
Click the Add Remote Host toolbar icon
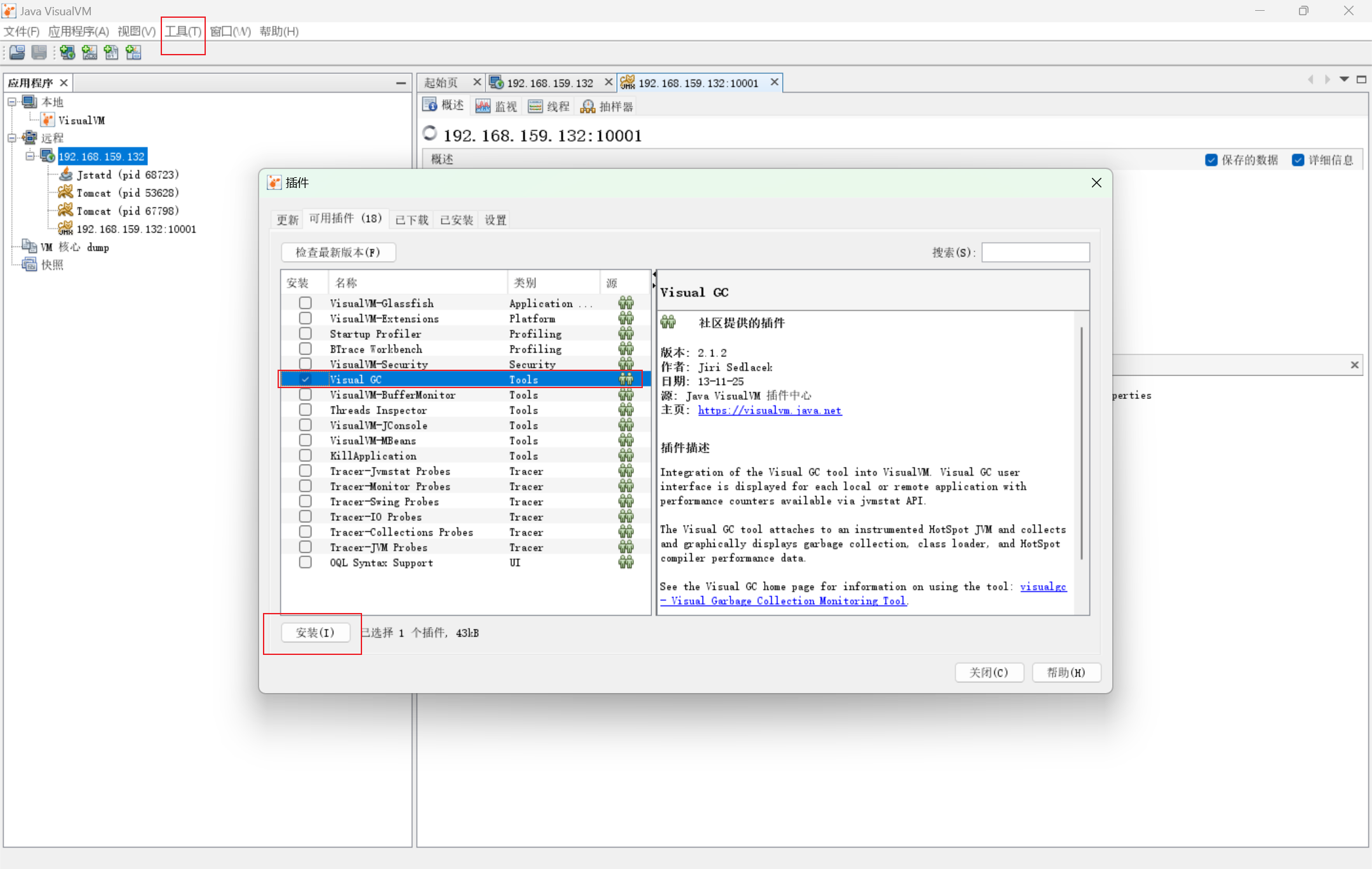click(67, 53)
